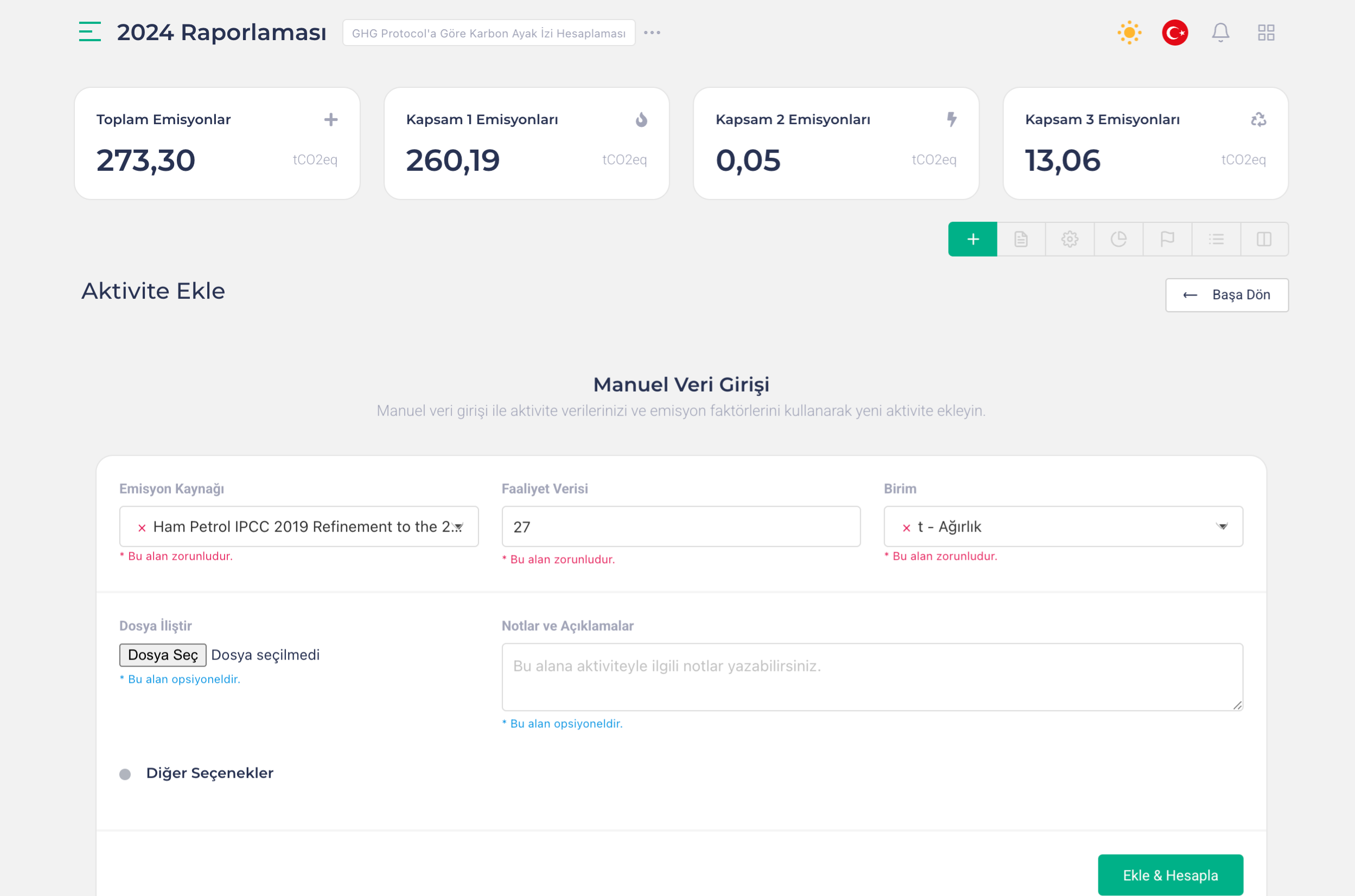Screen dimensions: 1355x896
Task: Expand Toplam Emisyonlar plus icon
Action: pos(331,119)
